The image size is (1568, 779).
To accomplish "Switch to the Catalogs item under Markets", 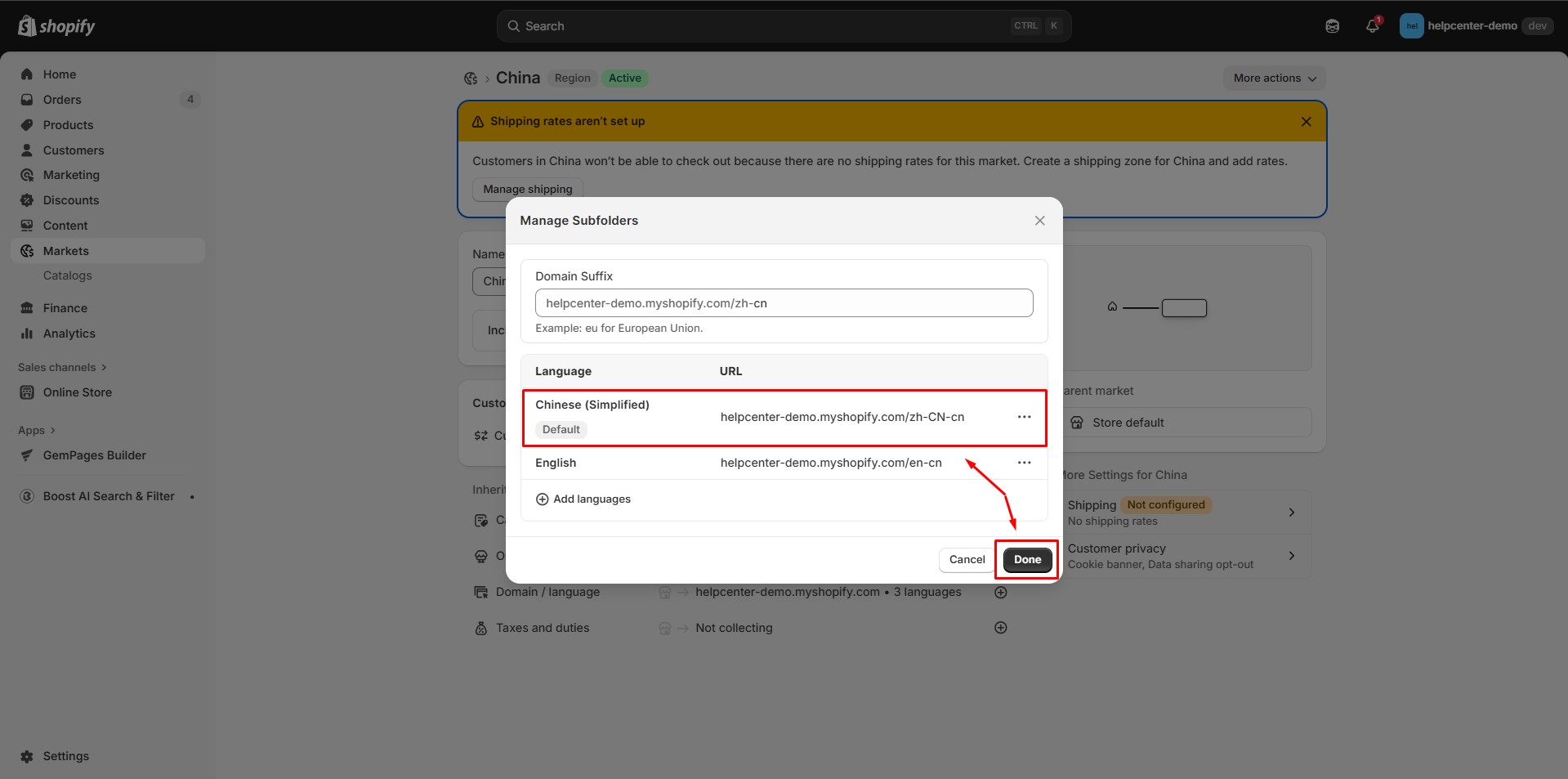I will 67,275.
